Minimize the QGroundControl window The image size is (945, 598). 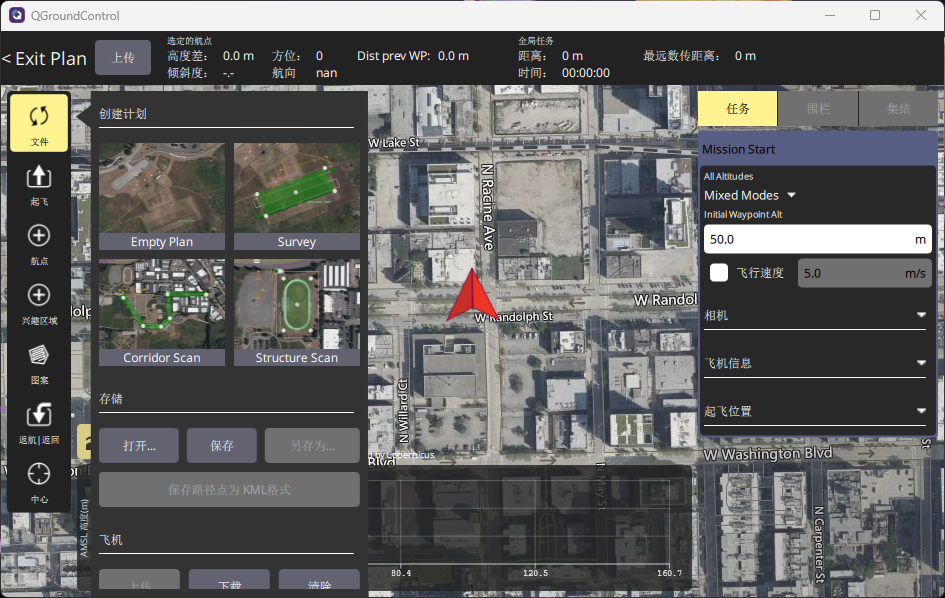pyautogui.click(x=830, y=15)
